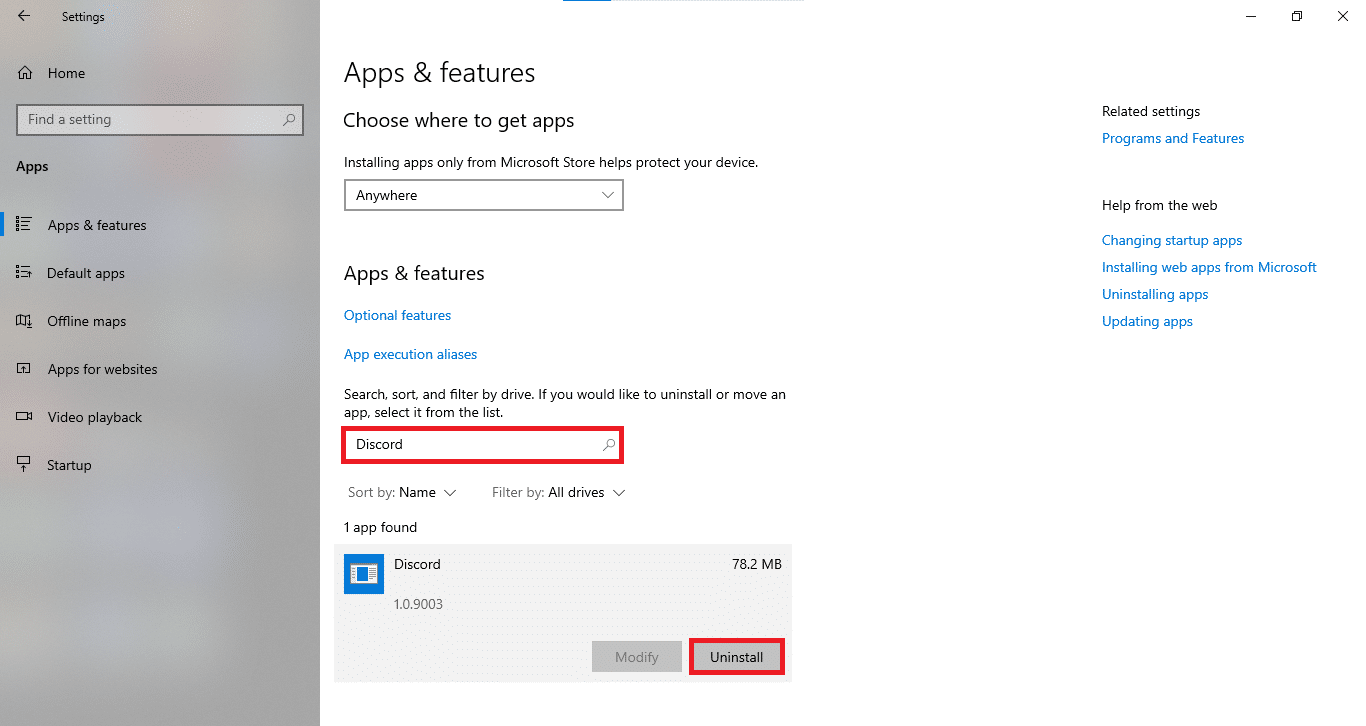Uninstall the Discord app
This screenshot has width=1366, height=726.
point(736,656)
